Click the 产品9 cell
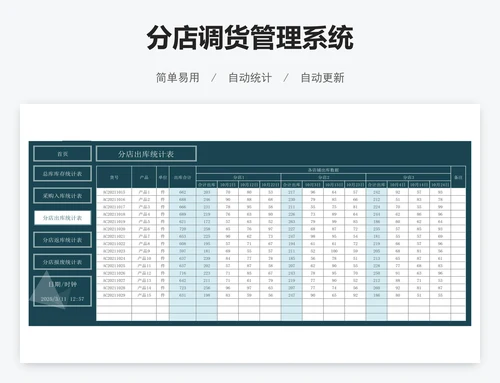The height and width of the screenshot is (383, 500). [144, 251]
